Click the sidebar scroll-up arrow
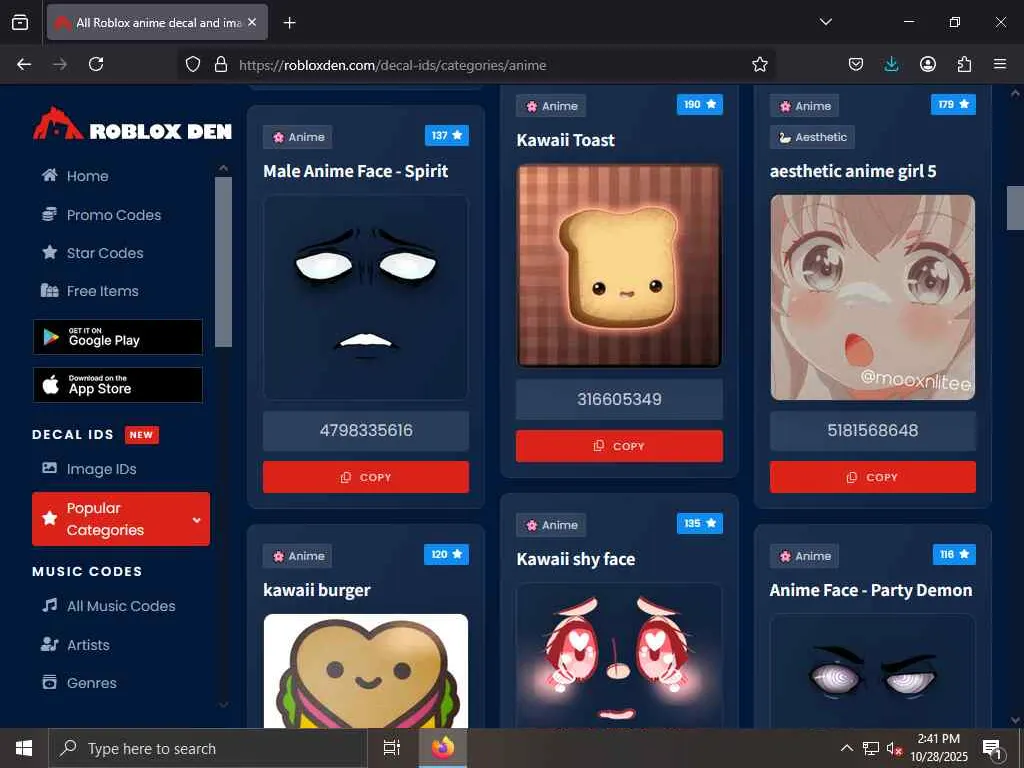1024x768 pixels. 223,168
